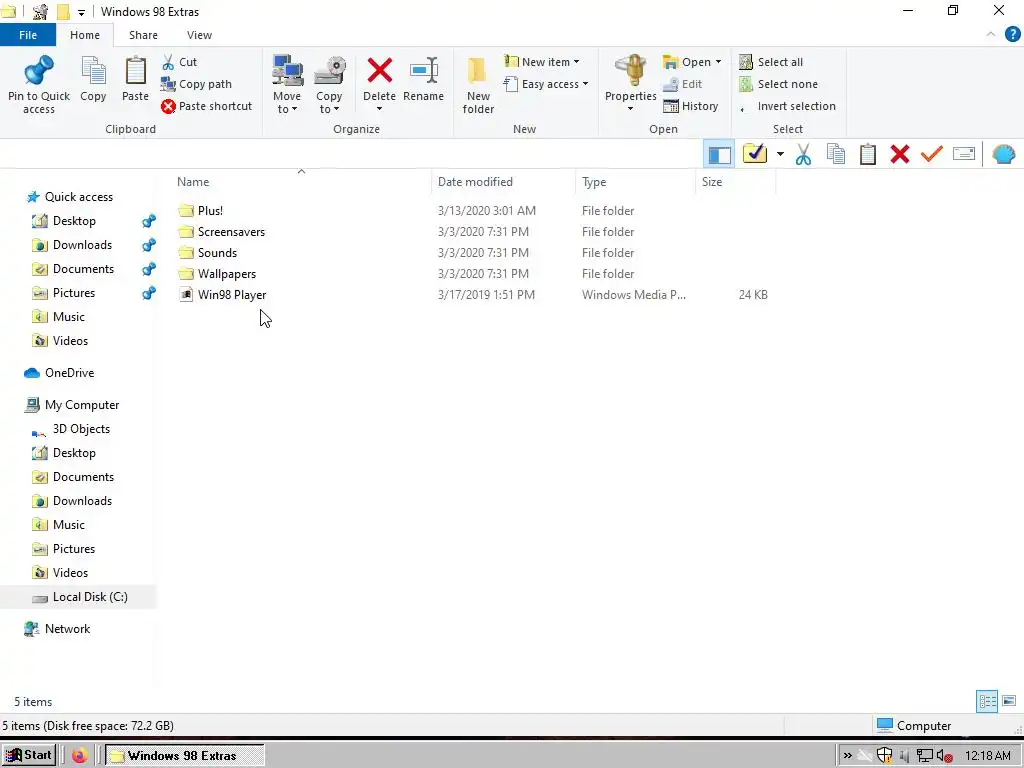
Task: Click the History button
Action: pos(691,106)
